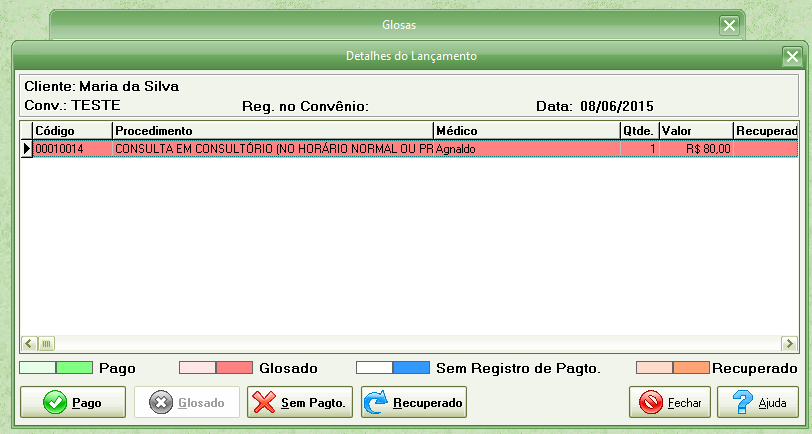
Task: Open Ajuda help
Action: pyautogui.click(x=758, y=402)
